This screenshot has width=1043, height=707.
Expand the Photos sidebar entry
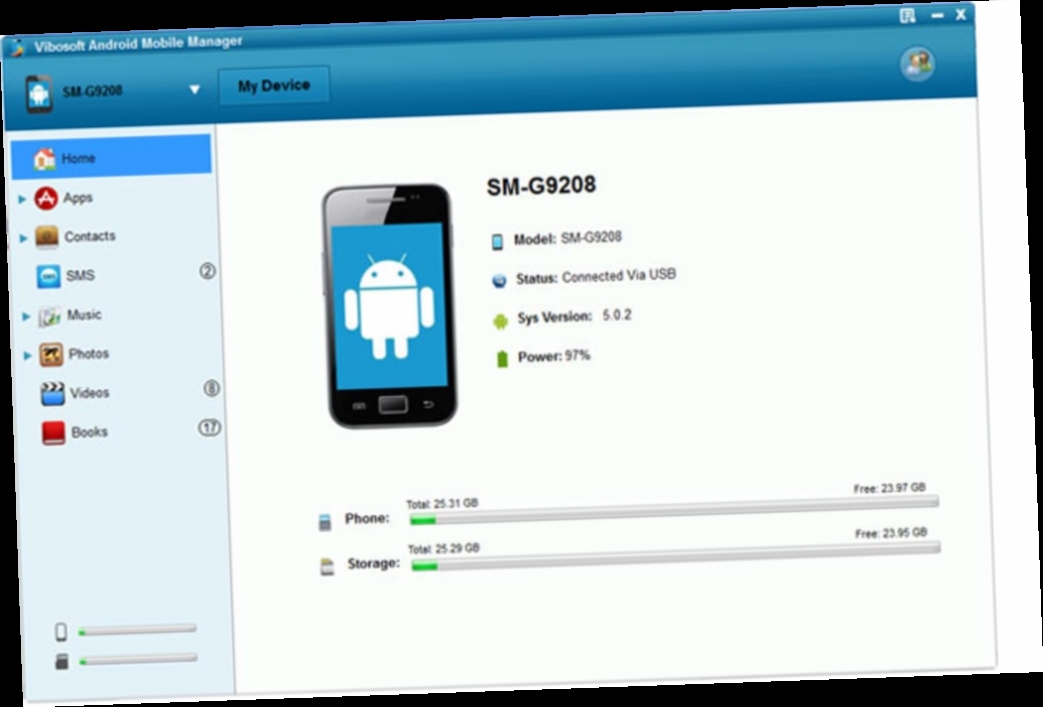point(27,353)
